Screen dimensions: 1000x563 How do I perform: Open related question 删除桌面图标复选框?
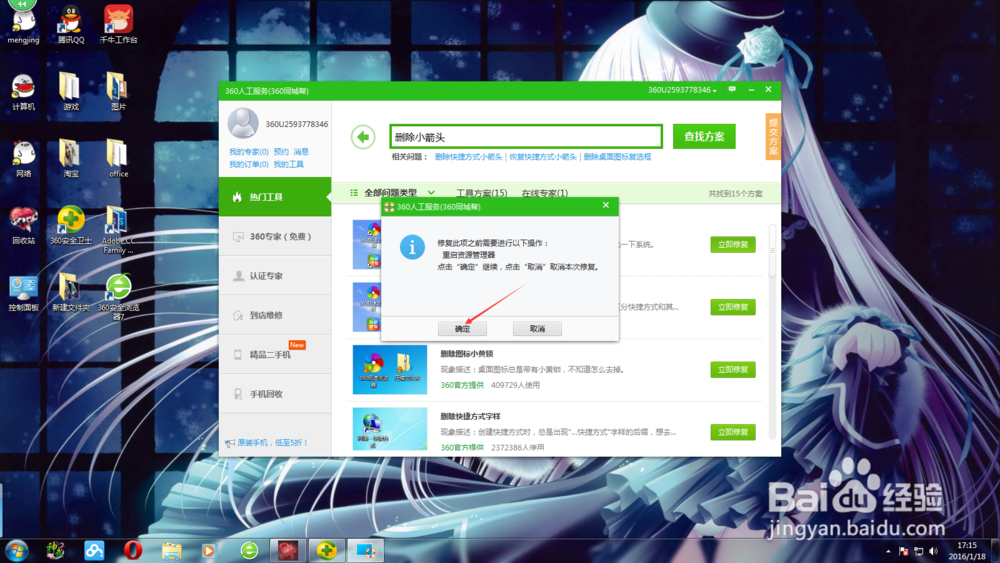pos(617,157)
